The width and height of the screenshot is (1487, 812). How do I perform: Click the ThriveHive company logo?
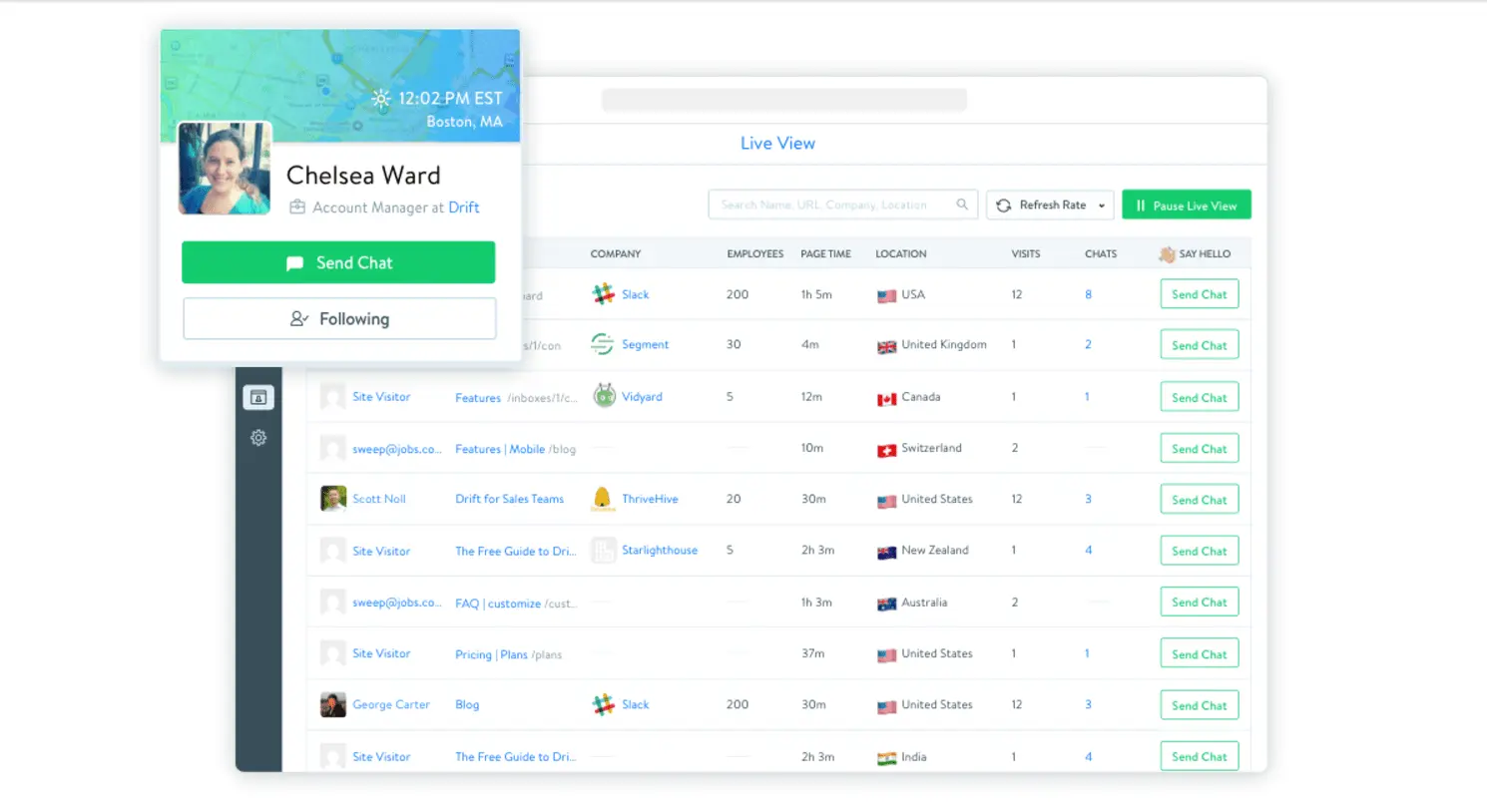click(x=603, y=499)
